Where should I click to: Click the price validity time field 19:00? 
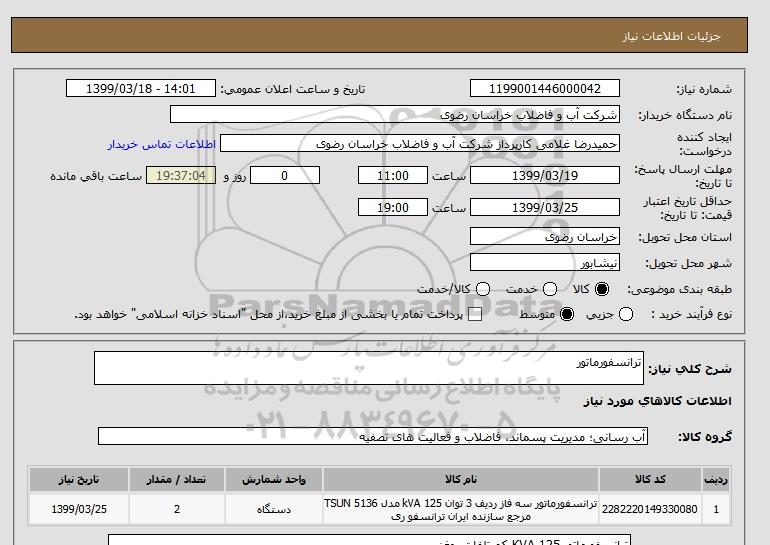393,207
